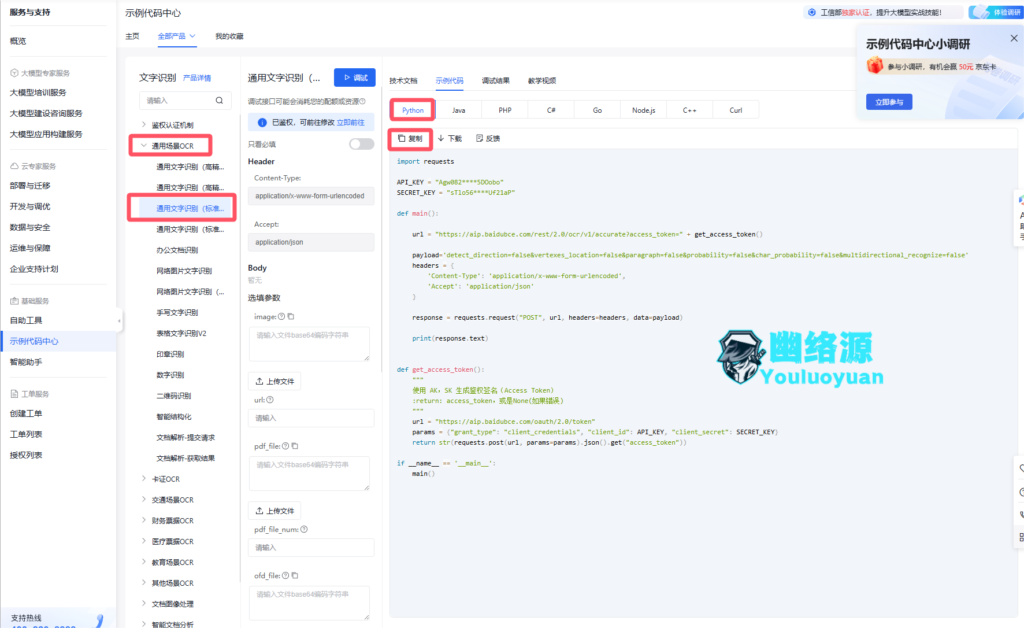1024x628 pixels.
Task: Open the 全部产品 dropdown in top nav
Action: coord(176,37)
